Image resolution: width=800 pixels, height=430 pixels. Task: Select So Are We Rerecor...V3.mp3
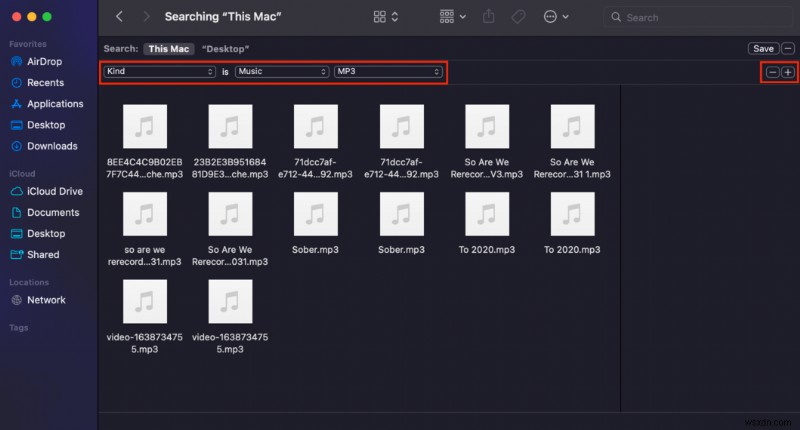(487, 142)
